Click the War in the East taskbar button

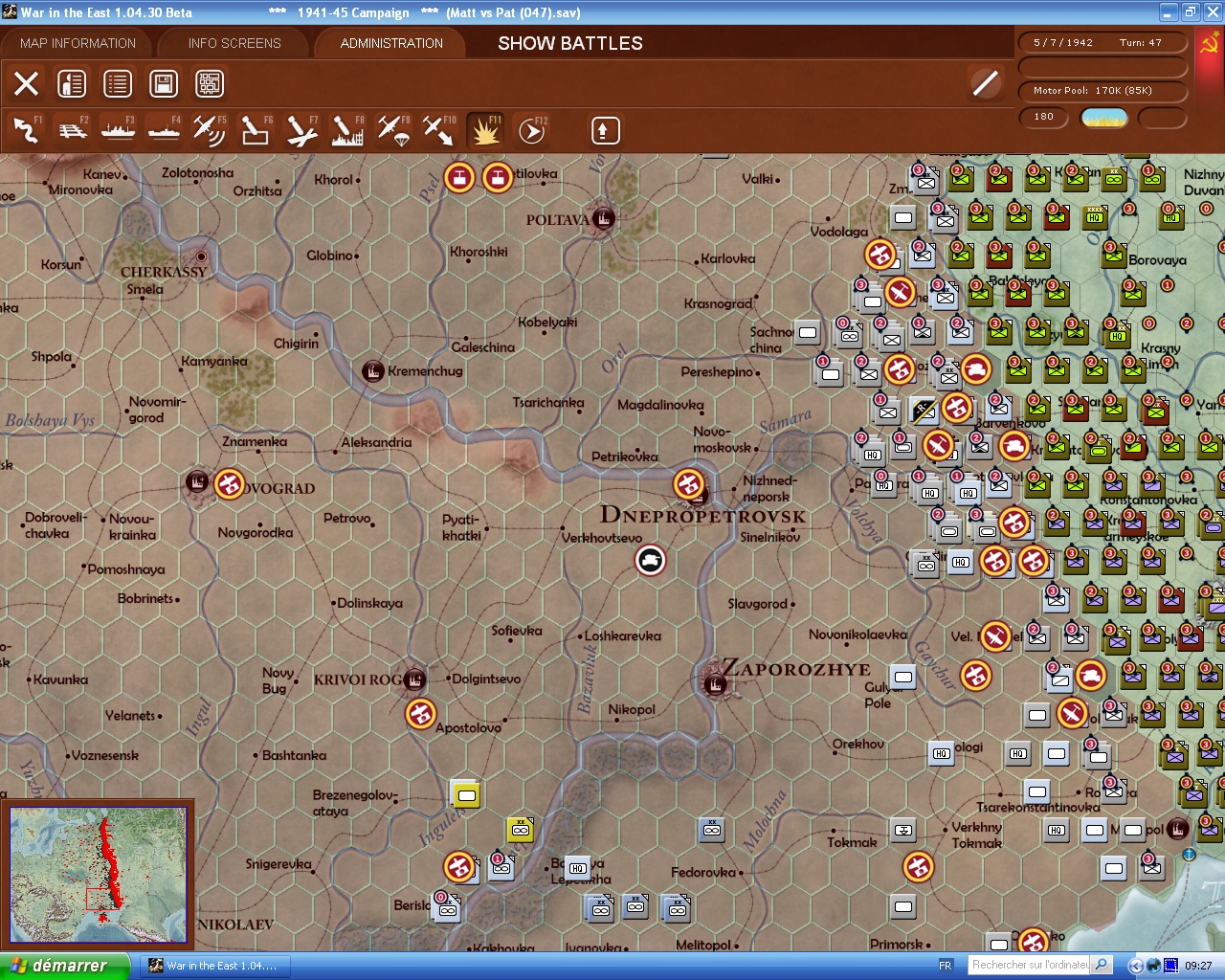pos(213,966)
